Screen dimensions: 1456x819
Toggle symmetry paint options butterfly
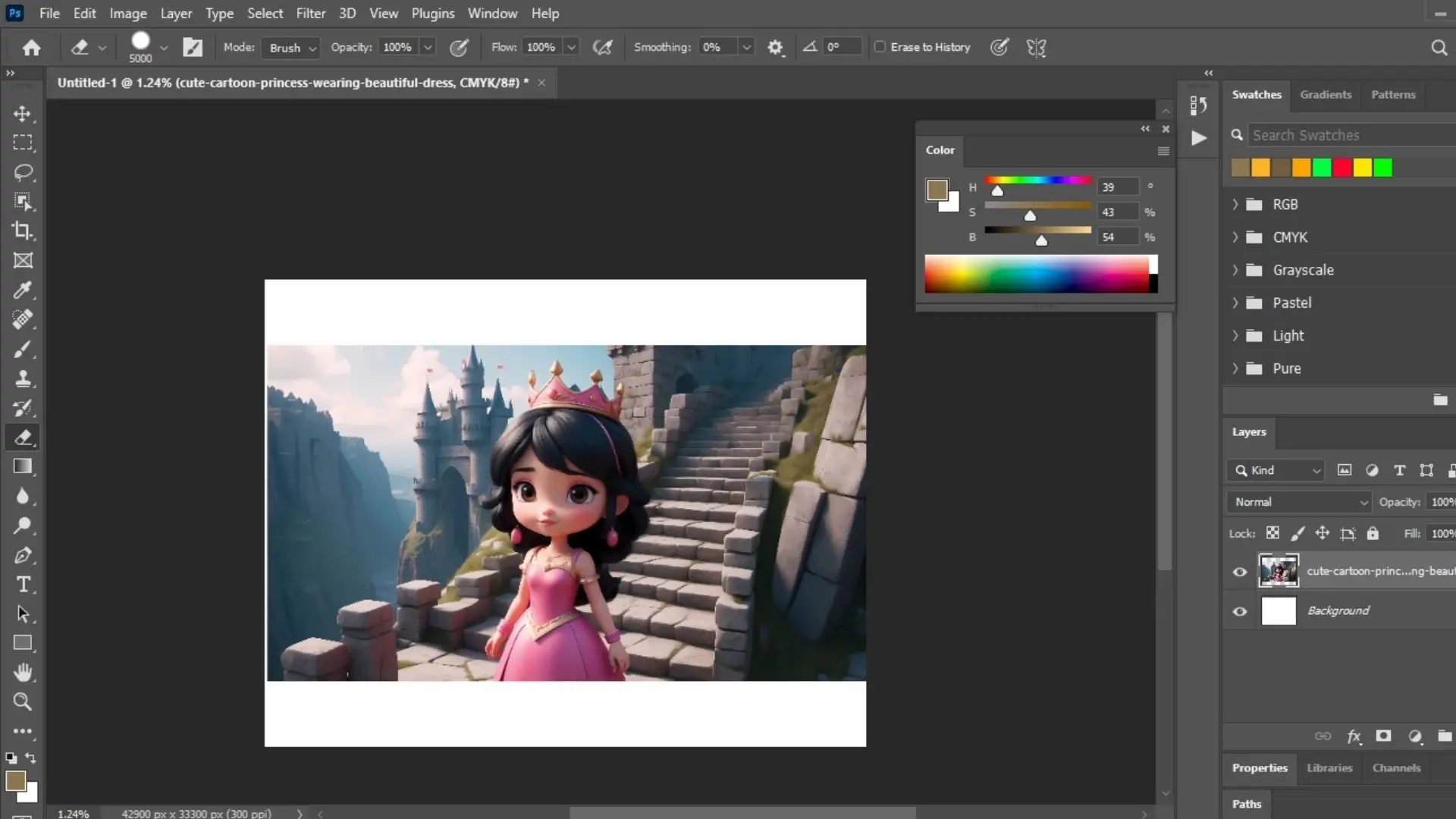(x=1037, y=48)
